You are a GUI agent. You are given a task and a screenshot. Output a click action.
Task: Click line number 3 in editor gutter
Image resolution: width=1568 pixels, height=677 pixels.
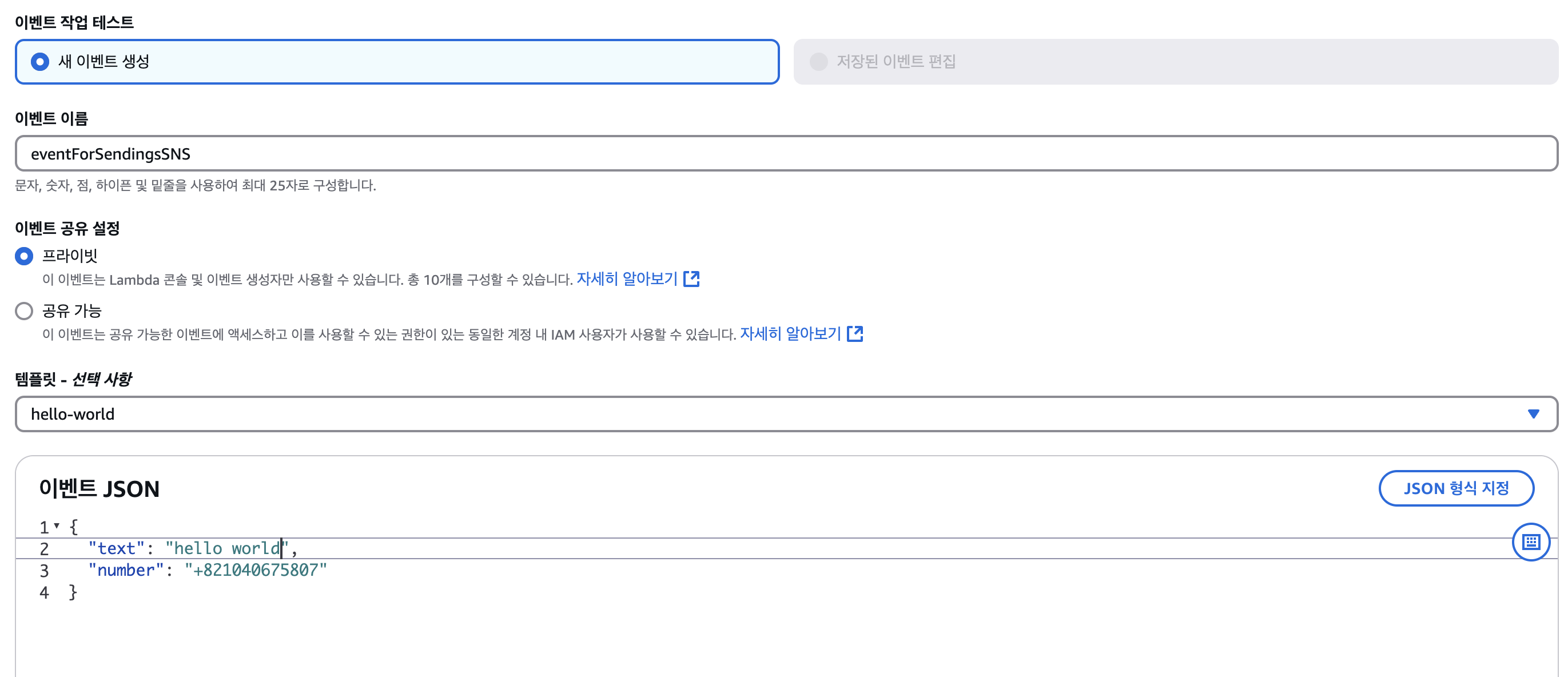[x=44, y=571]
